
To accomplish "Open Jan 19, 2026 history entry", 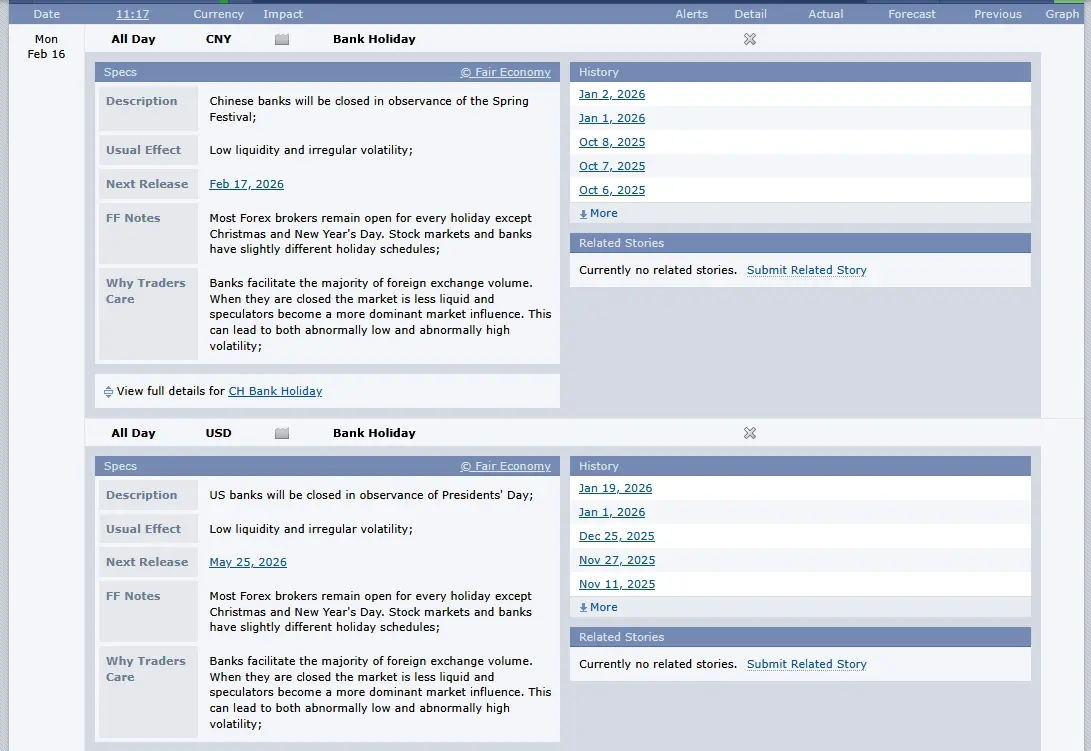I will (x=615, y=489).
